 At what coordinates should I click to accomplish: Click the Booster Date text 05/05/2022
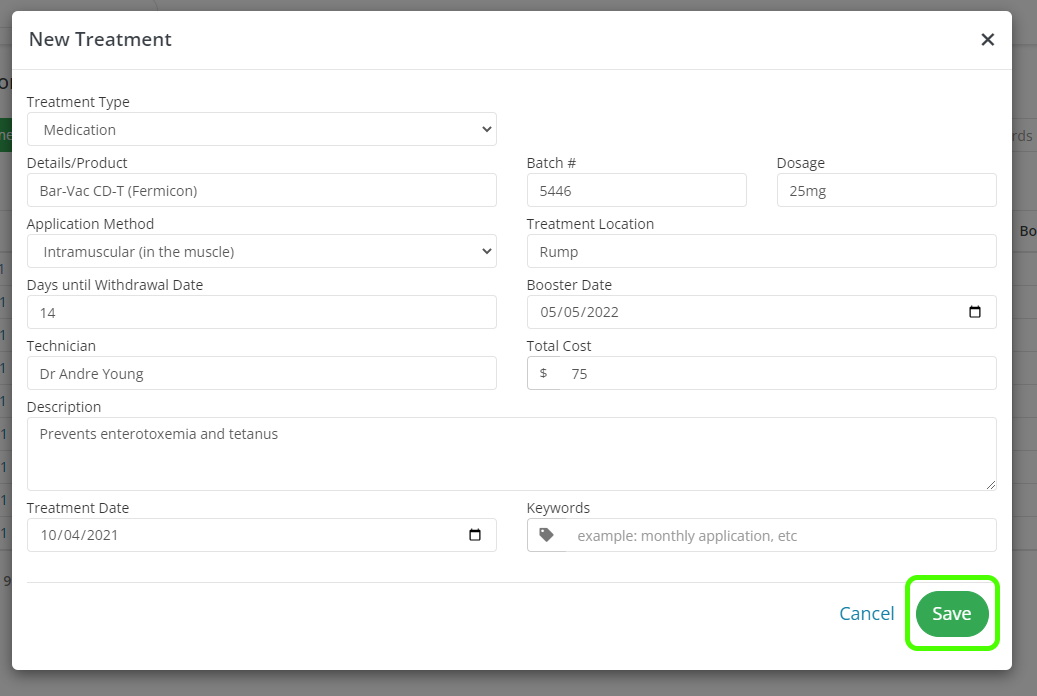[x=580, y=312]
